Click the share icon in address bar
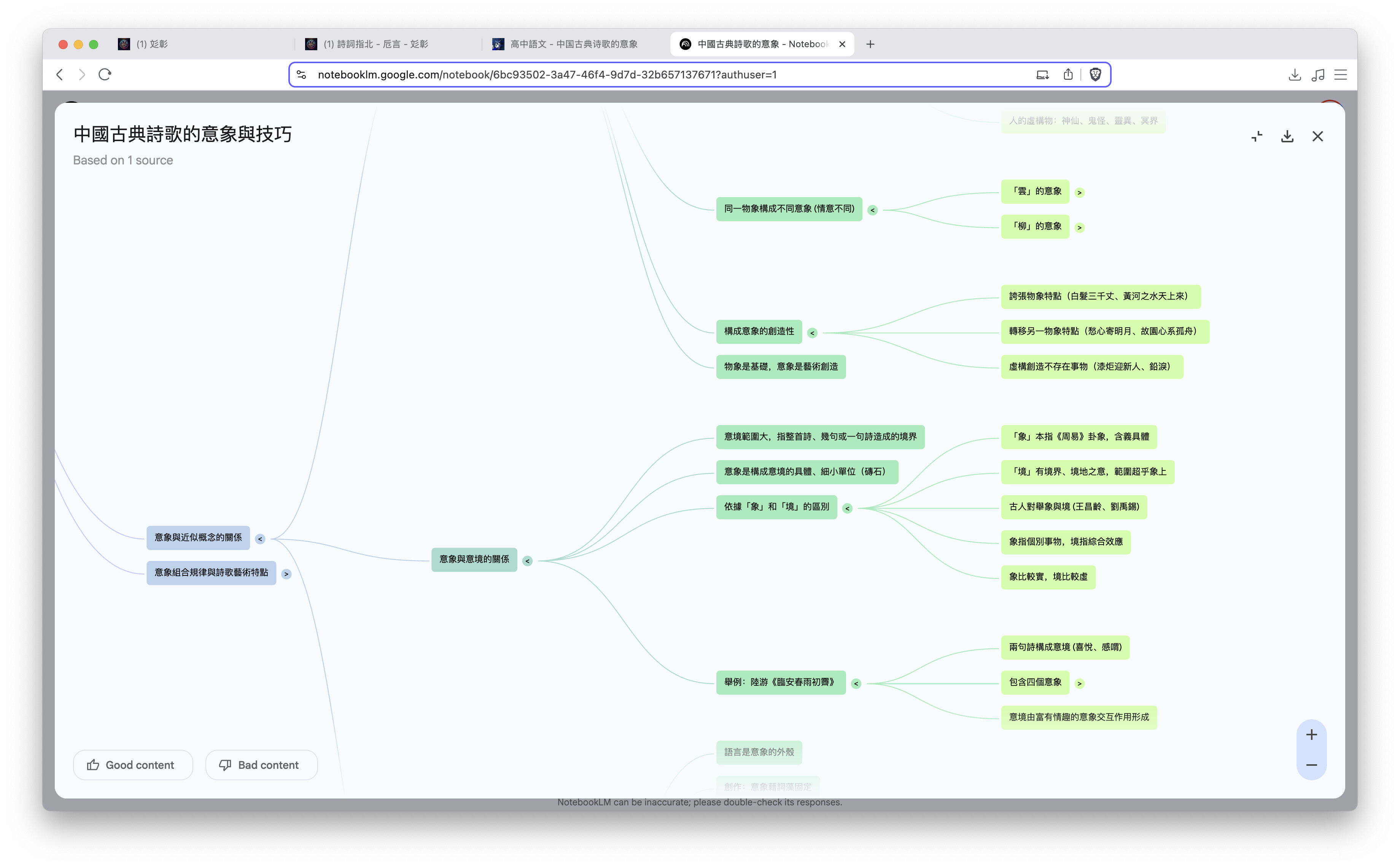The width and height of the screenshot is (1400, 867). point(1067,75)
